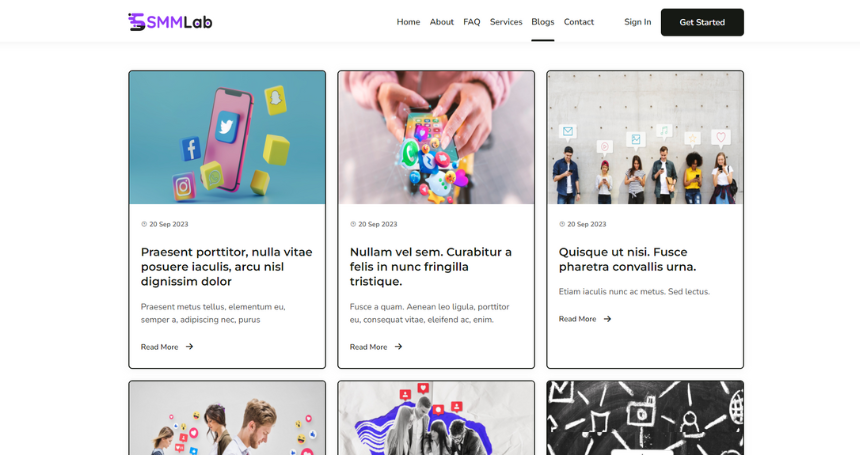Click the Get Started button

tap(702, 22)
